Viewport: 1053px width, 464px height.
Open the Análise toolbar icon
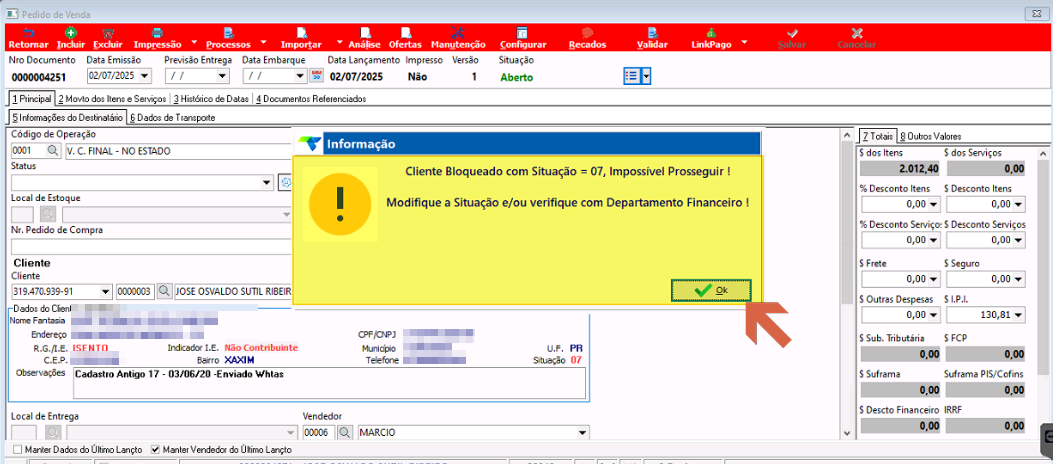coord(365,33)
